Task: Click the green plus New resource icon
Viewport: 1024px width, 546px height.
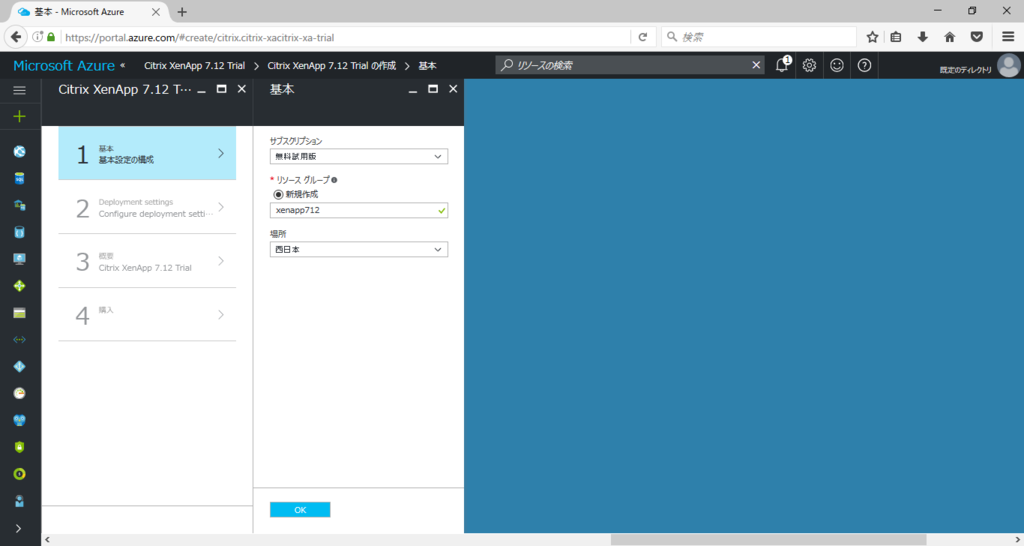Action: (20, 117)
